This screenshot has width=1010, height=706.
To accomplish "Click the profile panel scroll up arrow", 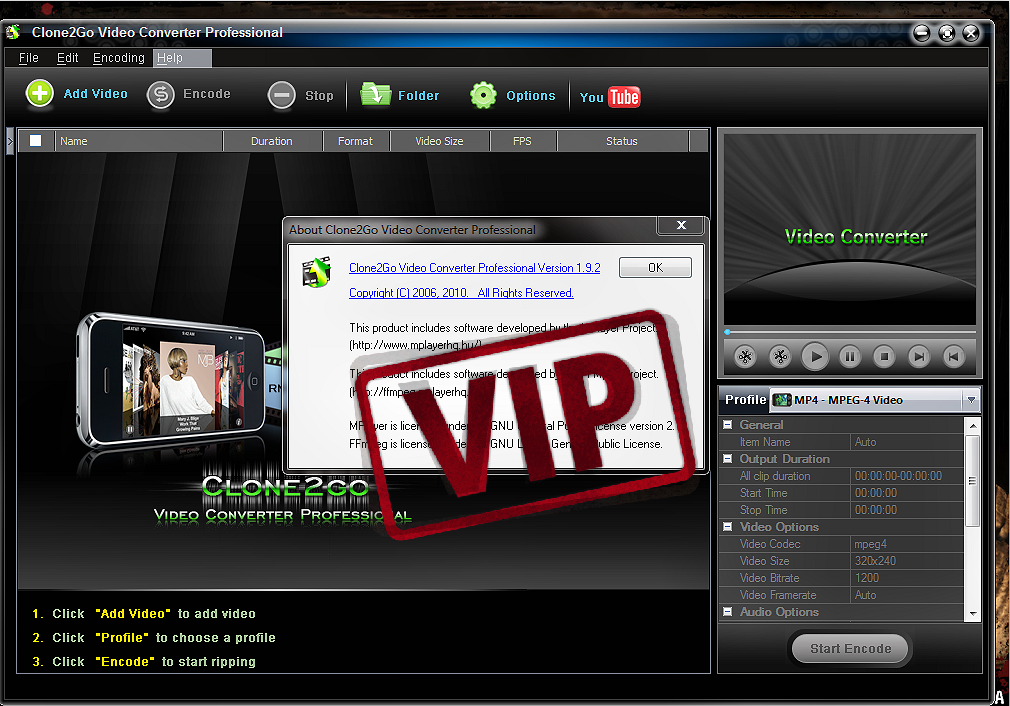I will point(973,426).
